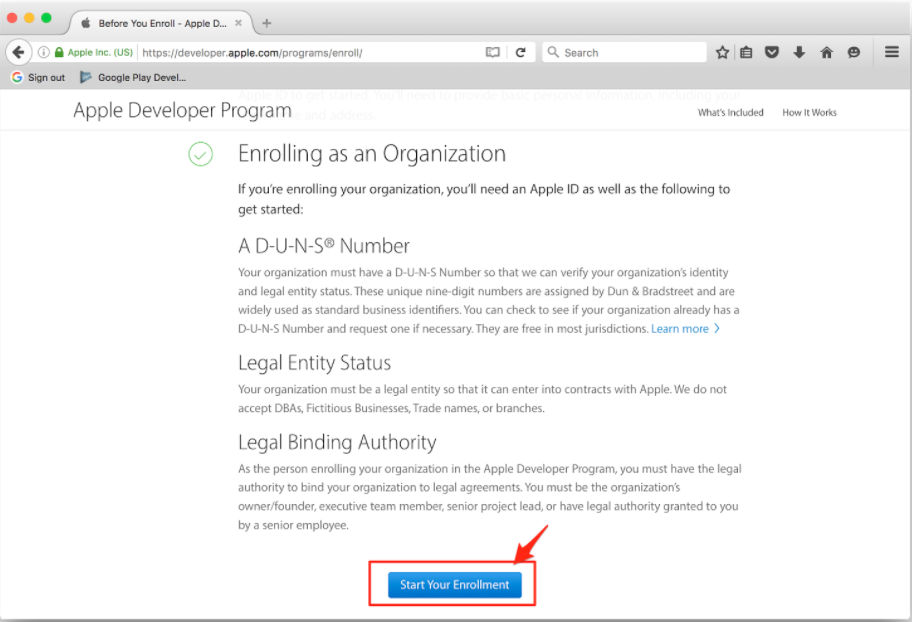This screenshot has height=622, width=912.
Task: Open site information via the info icon
Action: 44,52
